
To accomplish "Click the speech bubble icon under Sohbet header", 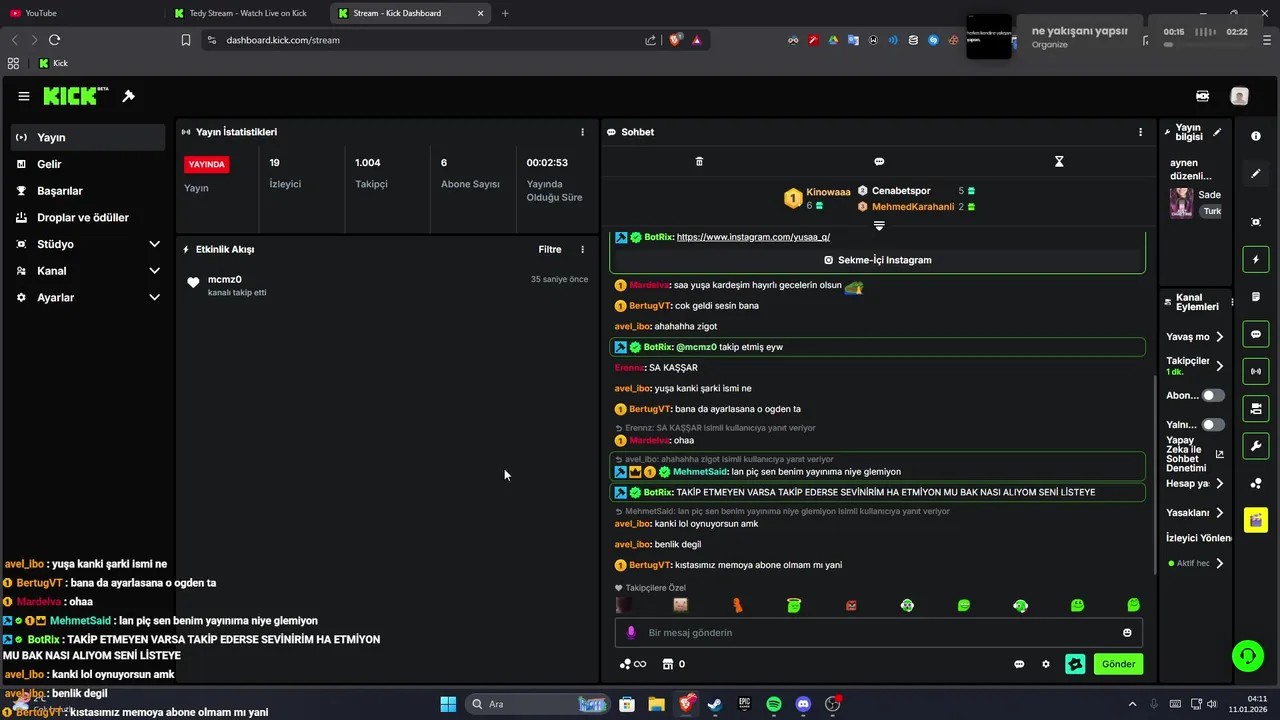I will (x=879, y=161).
